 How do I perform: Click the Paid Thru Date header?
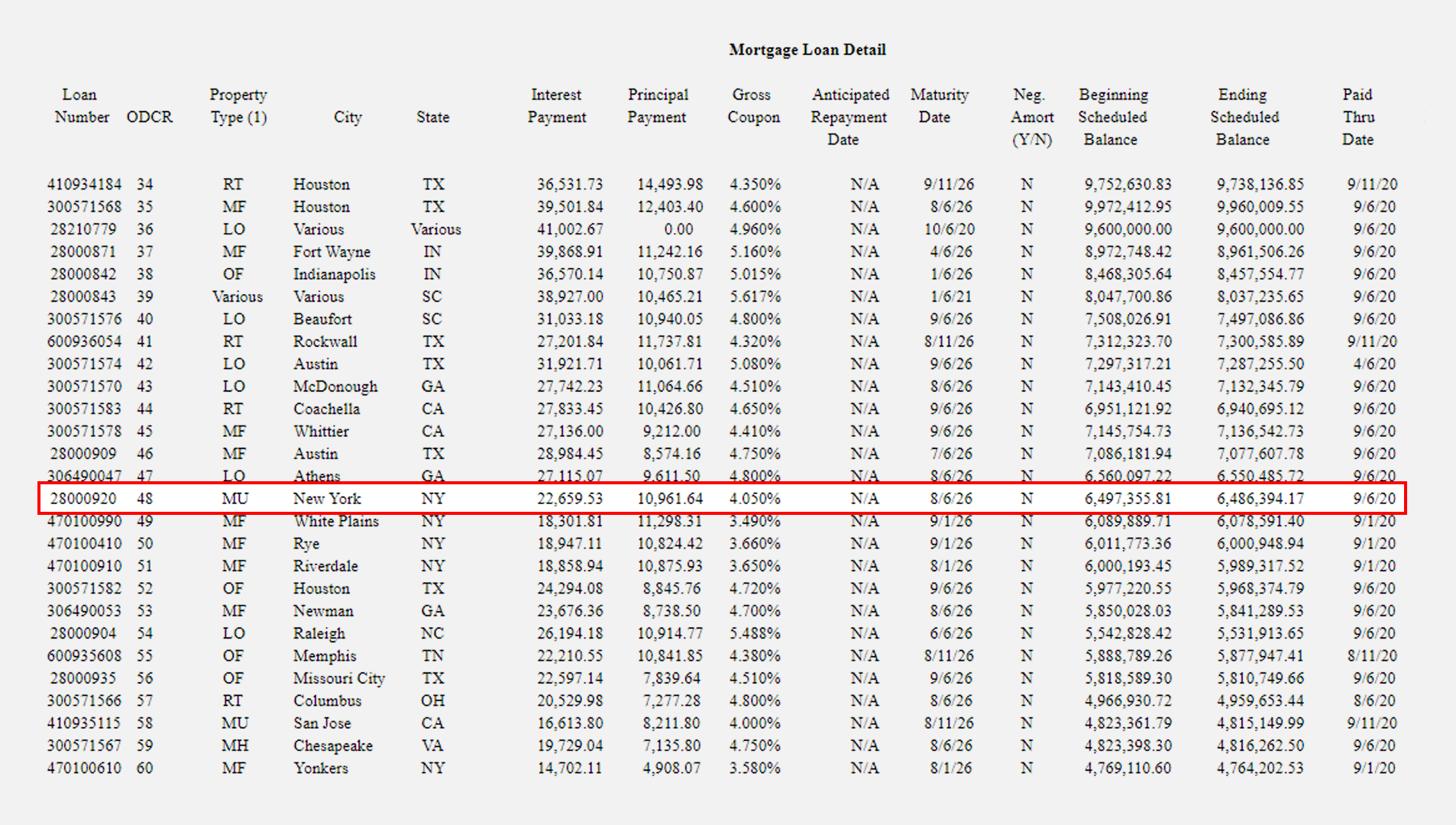[x=1358, y=117]
